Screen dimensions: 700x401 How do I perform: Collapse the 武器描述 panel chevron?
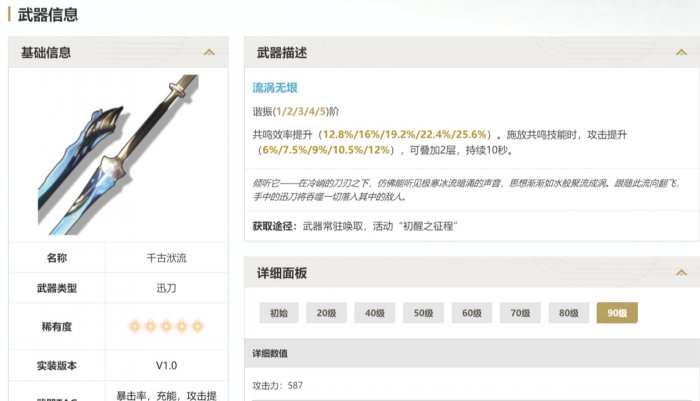[x=681, y=53]
